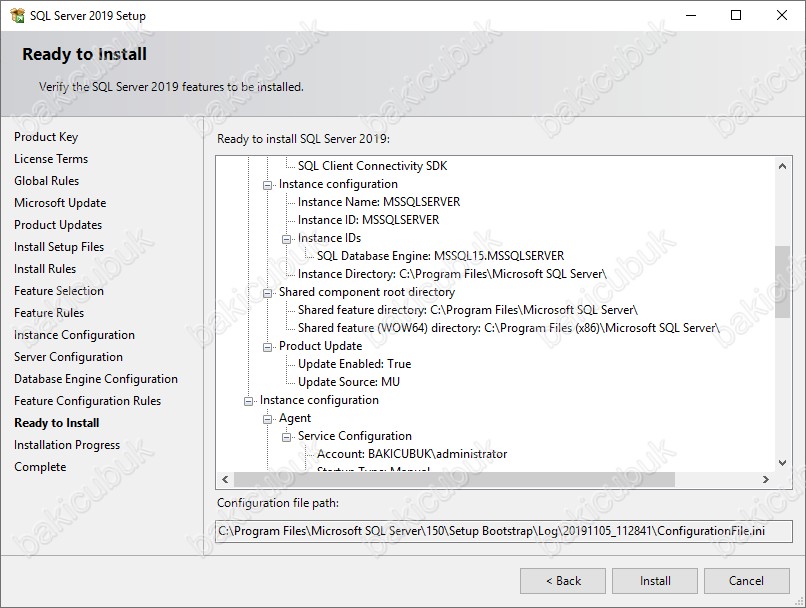Click the horizontal scrollbar right arrow
This screenshot has height=608, width=806.
point(766,480)
